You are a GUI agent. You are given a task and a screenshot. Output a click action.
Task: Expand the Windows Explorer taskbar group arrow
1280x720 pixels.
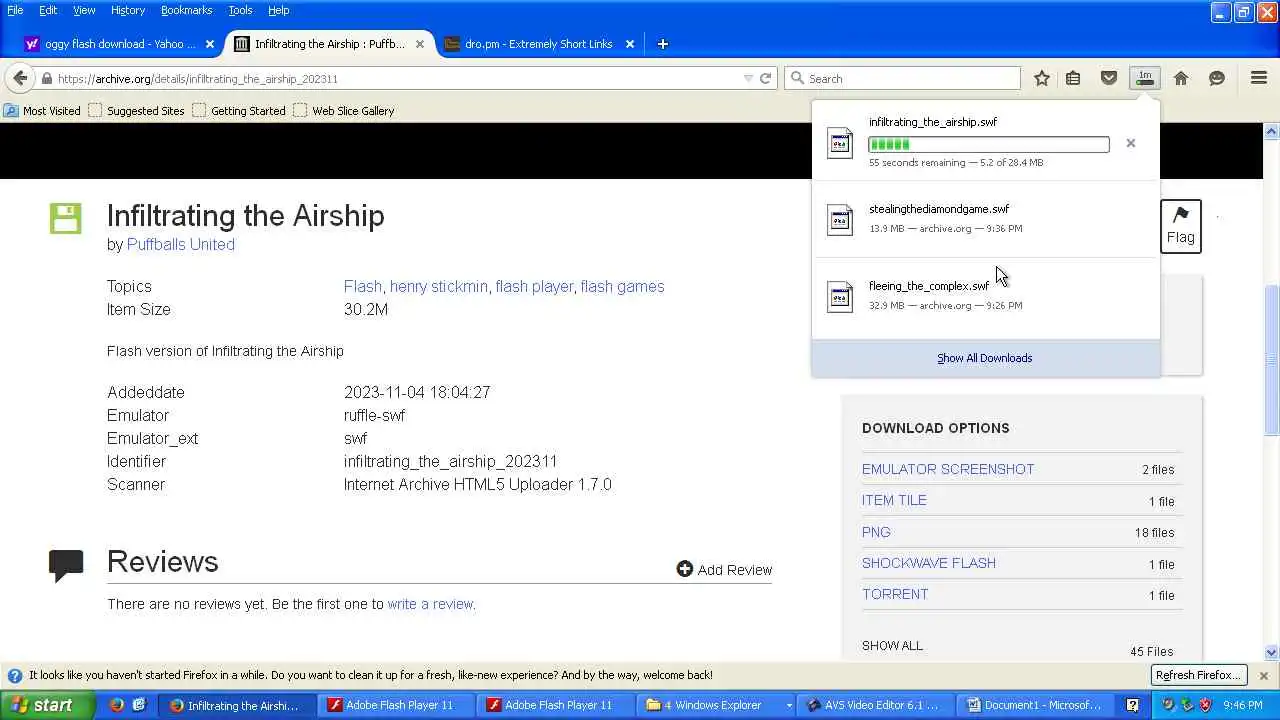(789, 705)
